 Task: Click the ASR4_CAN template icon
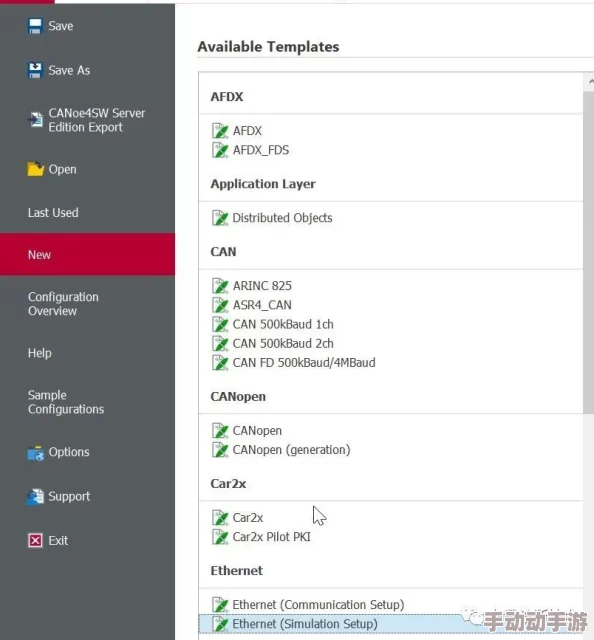pos(220,305)
